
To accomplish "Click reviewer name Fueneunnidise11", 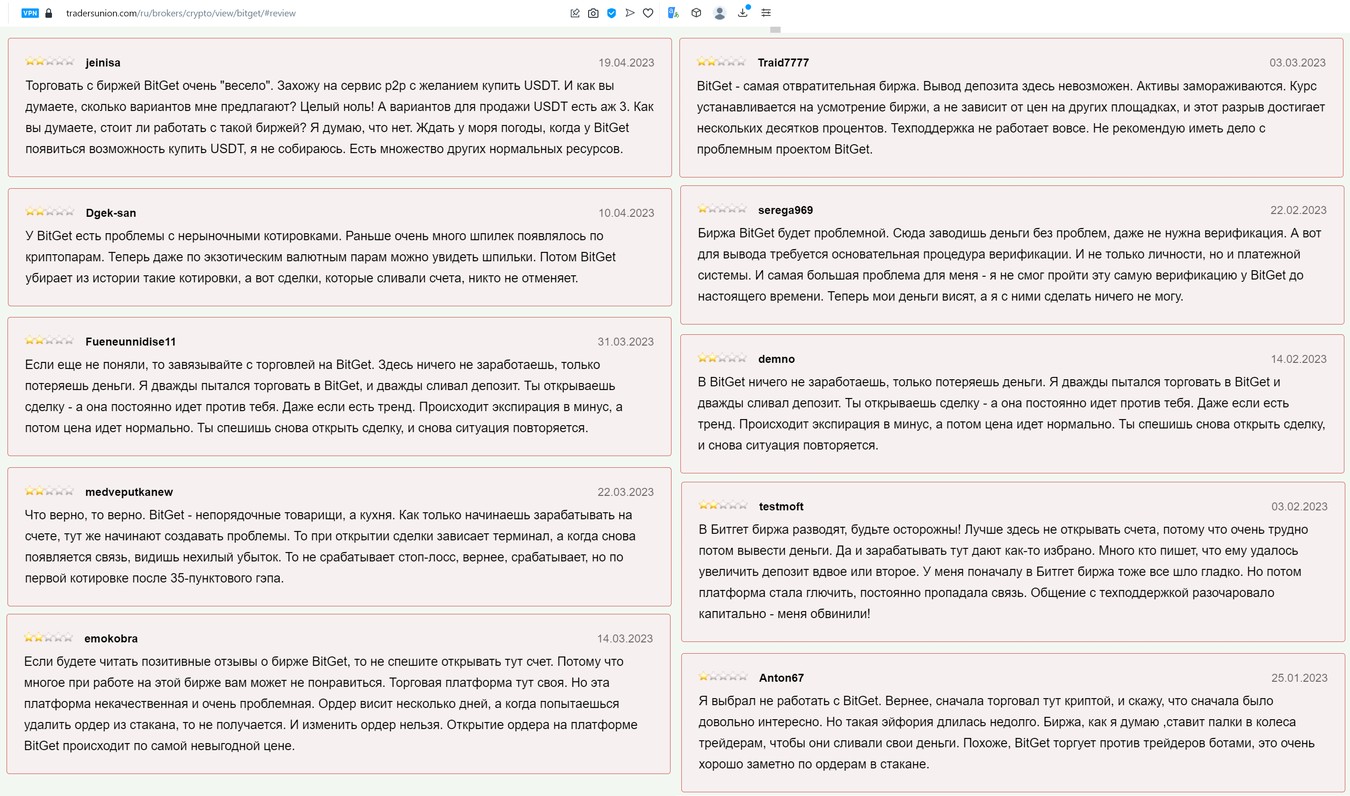I will coord(131,342).
